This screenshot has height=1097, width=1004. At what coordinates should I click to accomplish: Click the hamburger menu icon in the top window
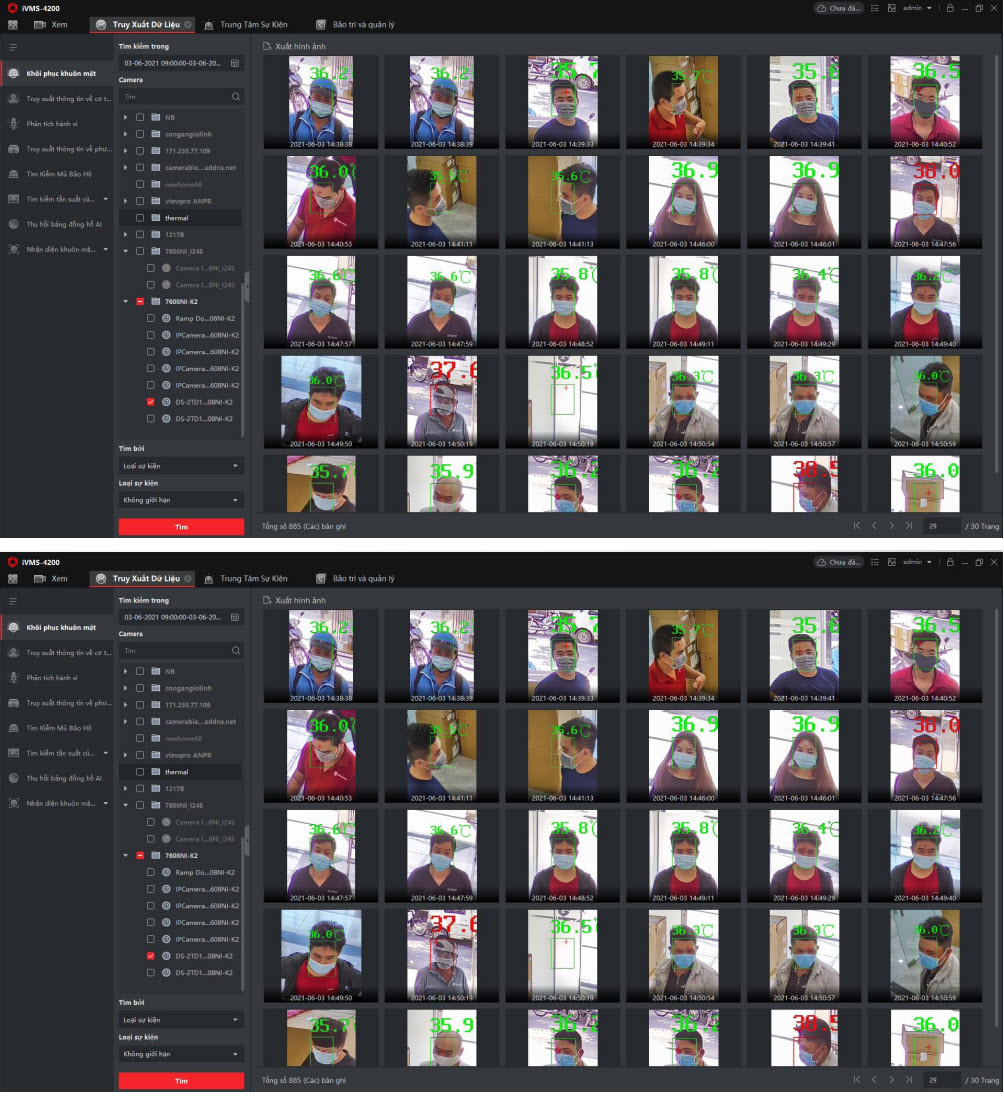coord(13,47)
